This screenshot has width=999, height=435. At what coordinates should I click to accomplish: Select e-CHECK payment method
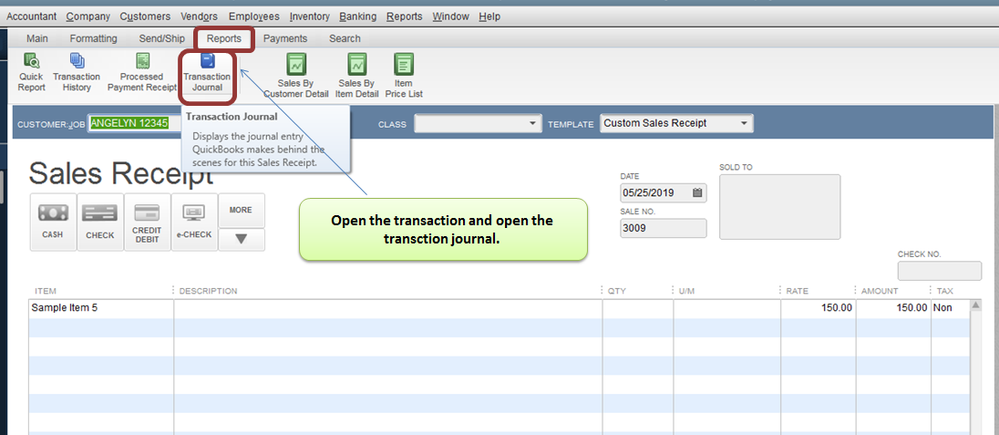194,222
